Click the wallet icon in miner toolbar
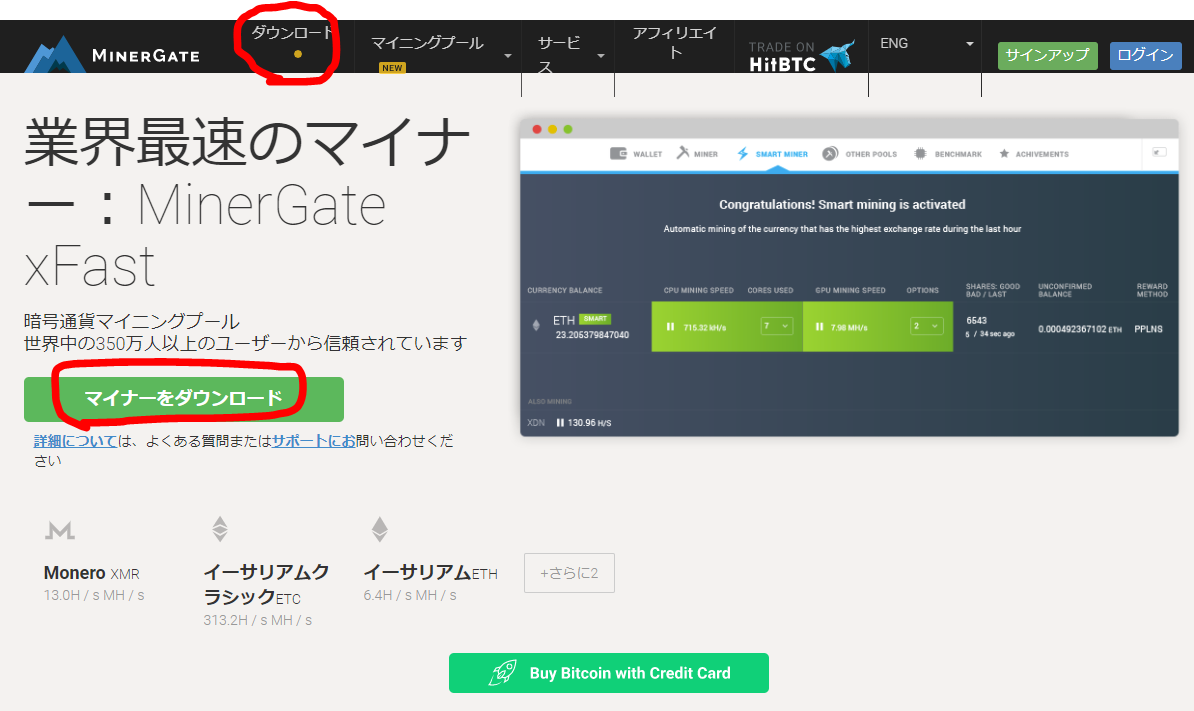 tap(618, 154)
